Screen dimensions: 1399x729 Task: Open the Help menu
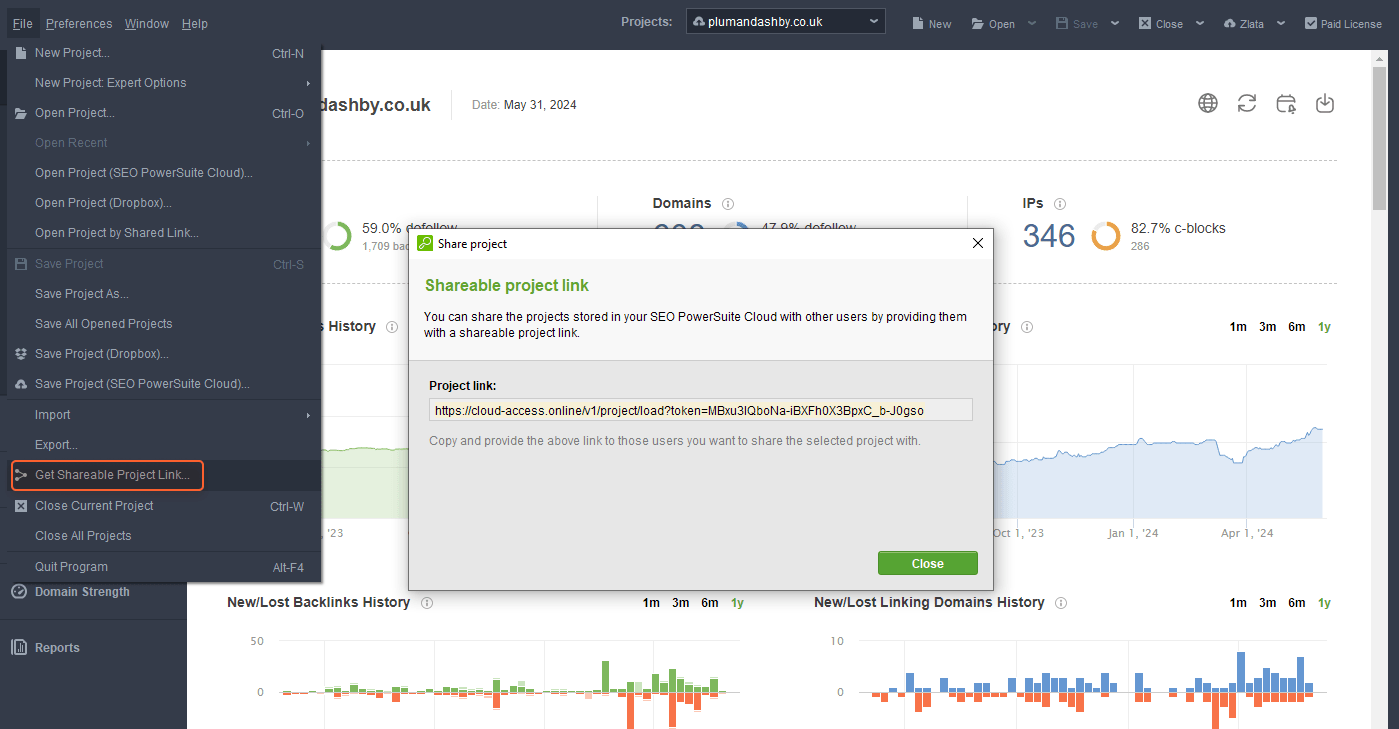195,24
